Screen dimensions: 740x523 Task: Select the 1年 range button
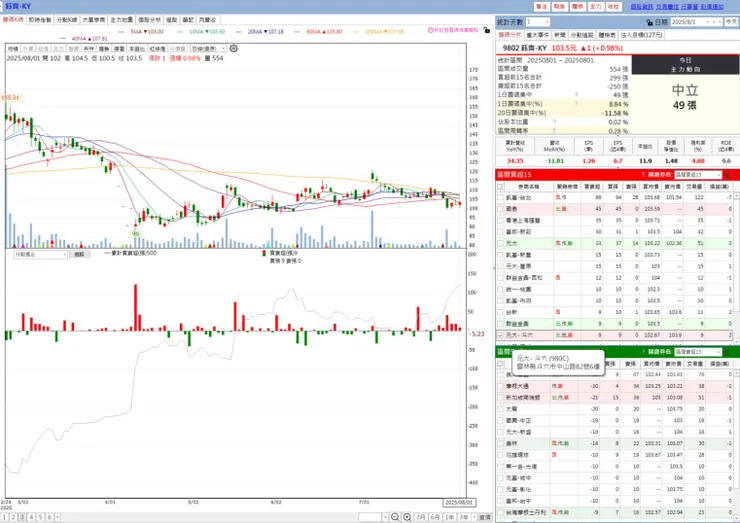[x=450, y=517]
